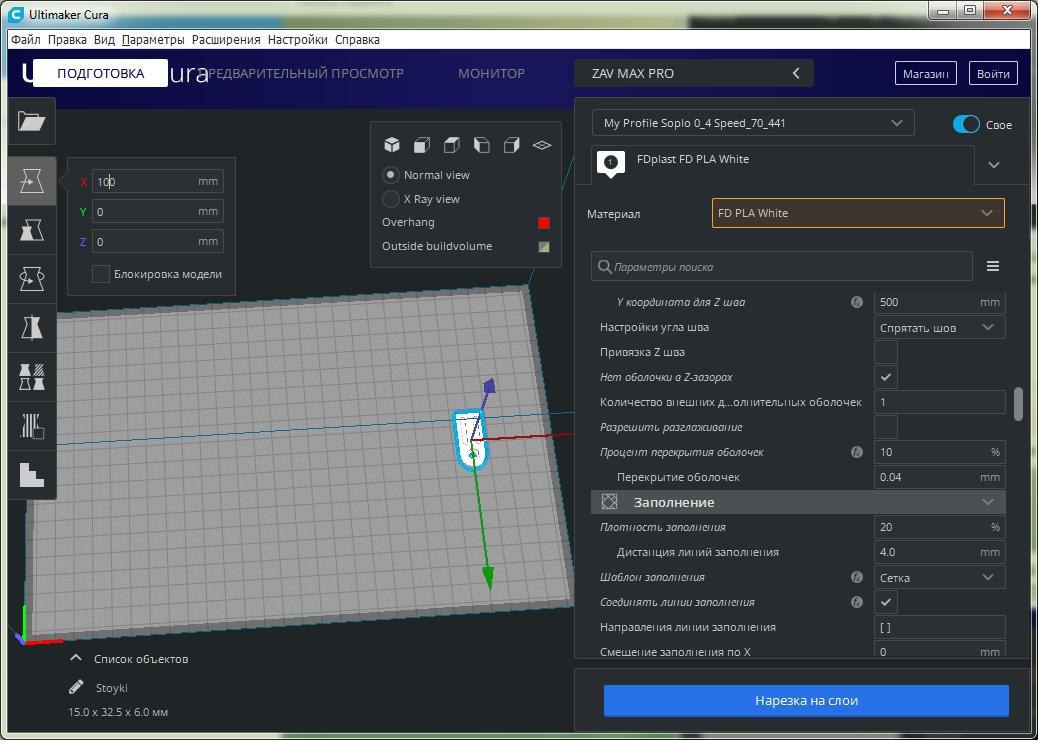Select the Support Blocker tool icon
The height and width of the screenshot is (740, 1038).
click(32, 426)
